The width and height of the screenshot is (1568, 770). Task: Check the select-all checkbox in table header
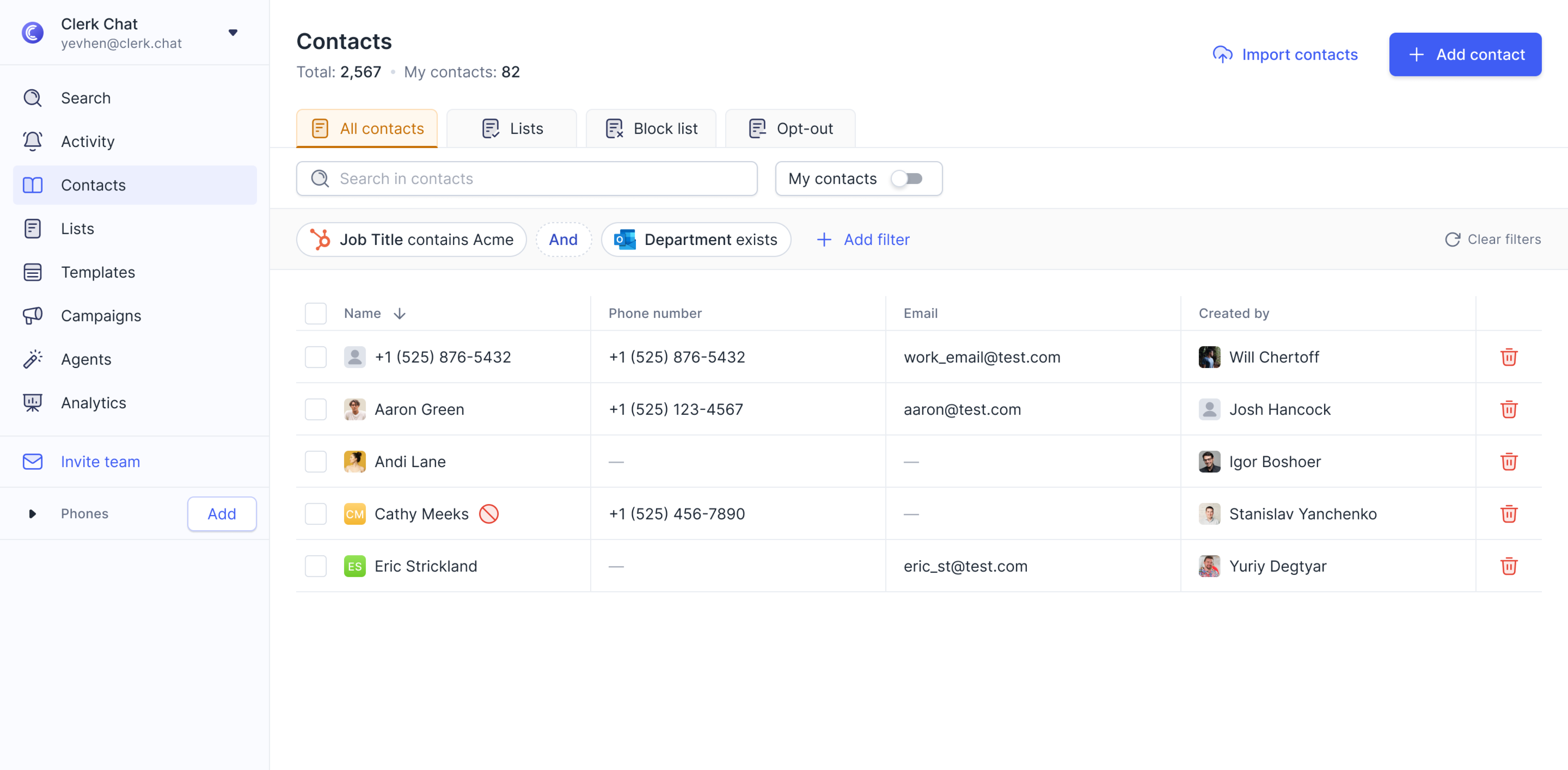point(315,313)
